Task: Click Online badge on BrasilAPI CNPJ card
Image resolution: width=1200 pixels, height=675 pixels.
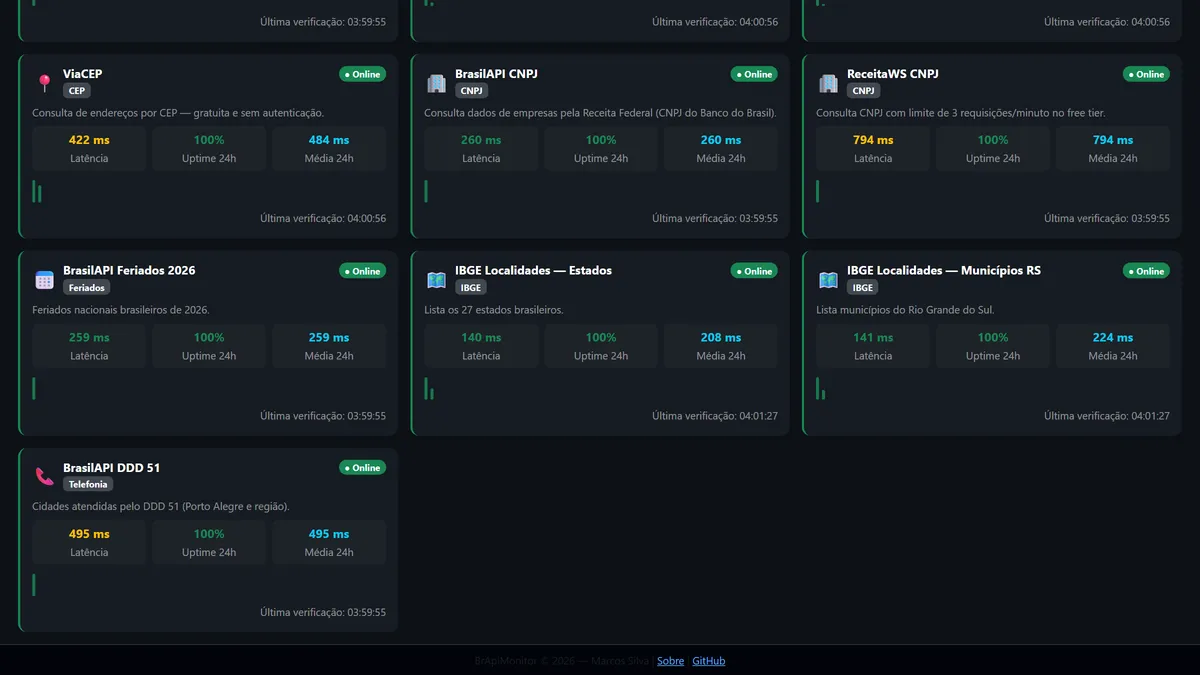Action: click(754, 74)
